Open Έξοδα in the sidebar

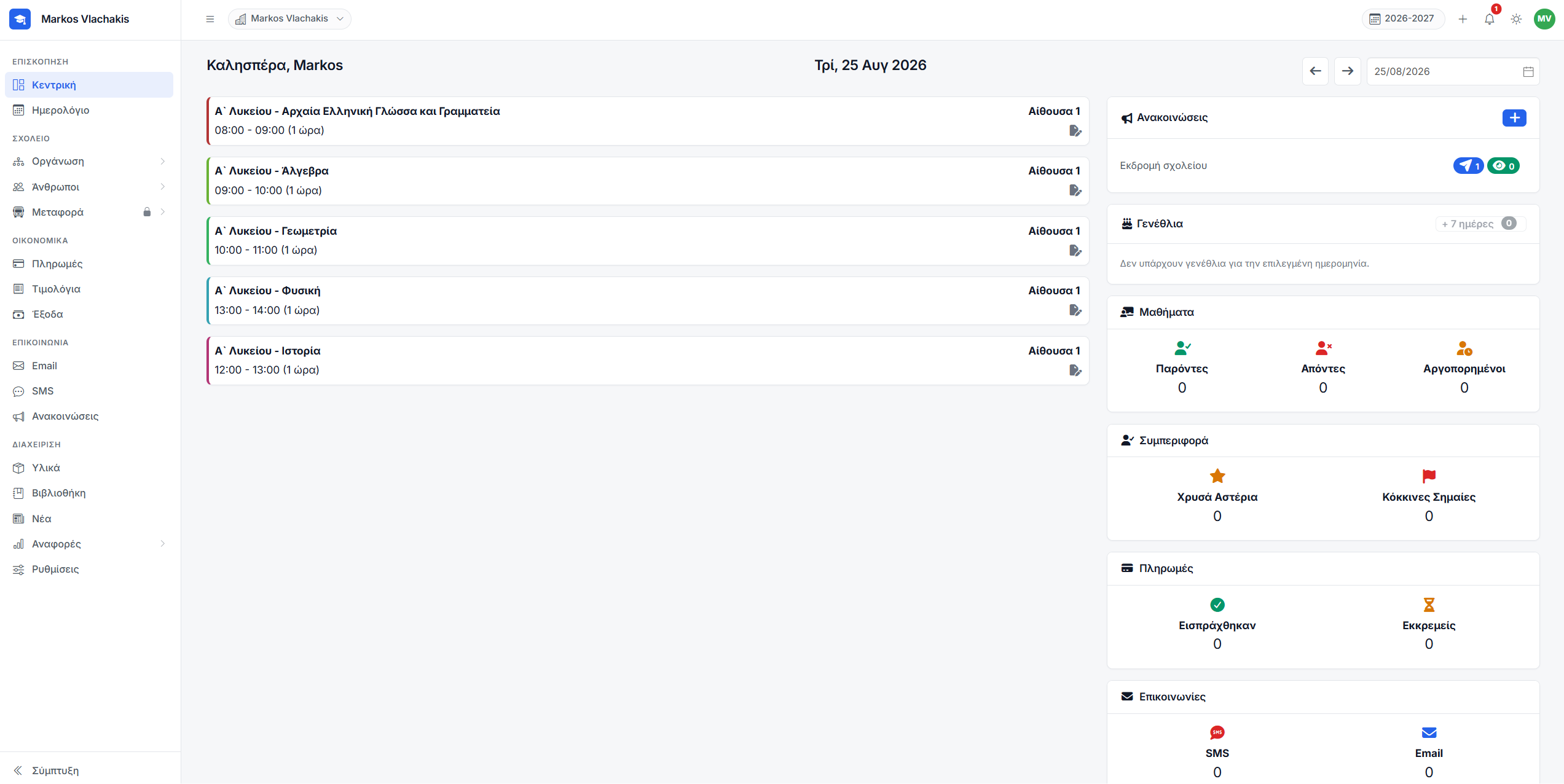[x=89, y=314]
